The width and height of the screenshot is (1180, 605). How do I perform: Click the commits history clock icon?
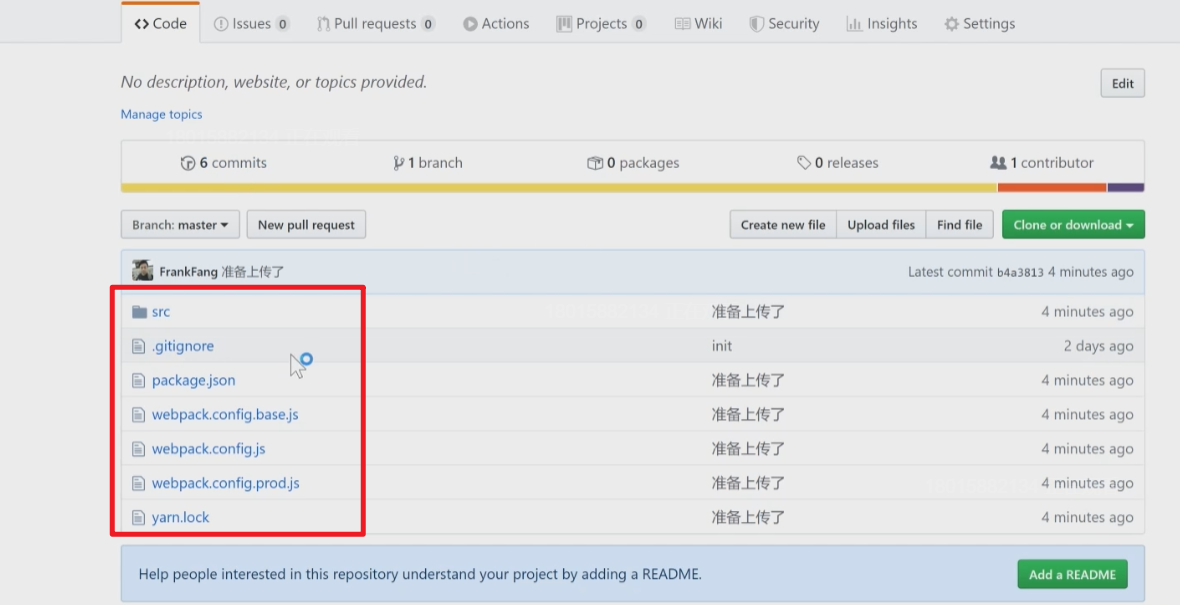tap(188, 163)
